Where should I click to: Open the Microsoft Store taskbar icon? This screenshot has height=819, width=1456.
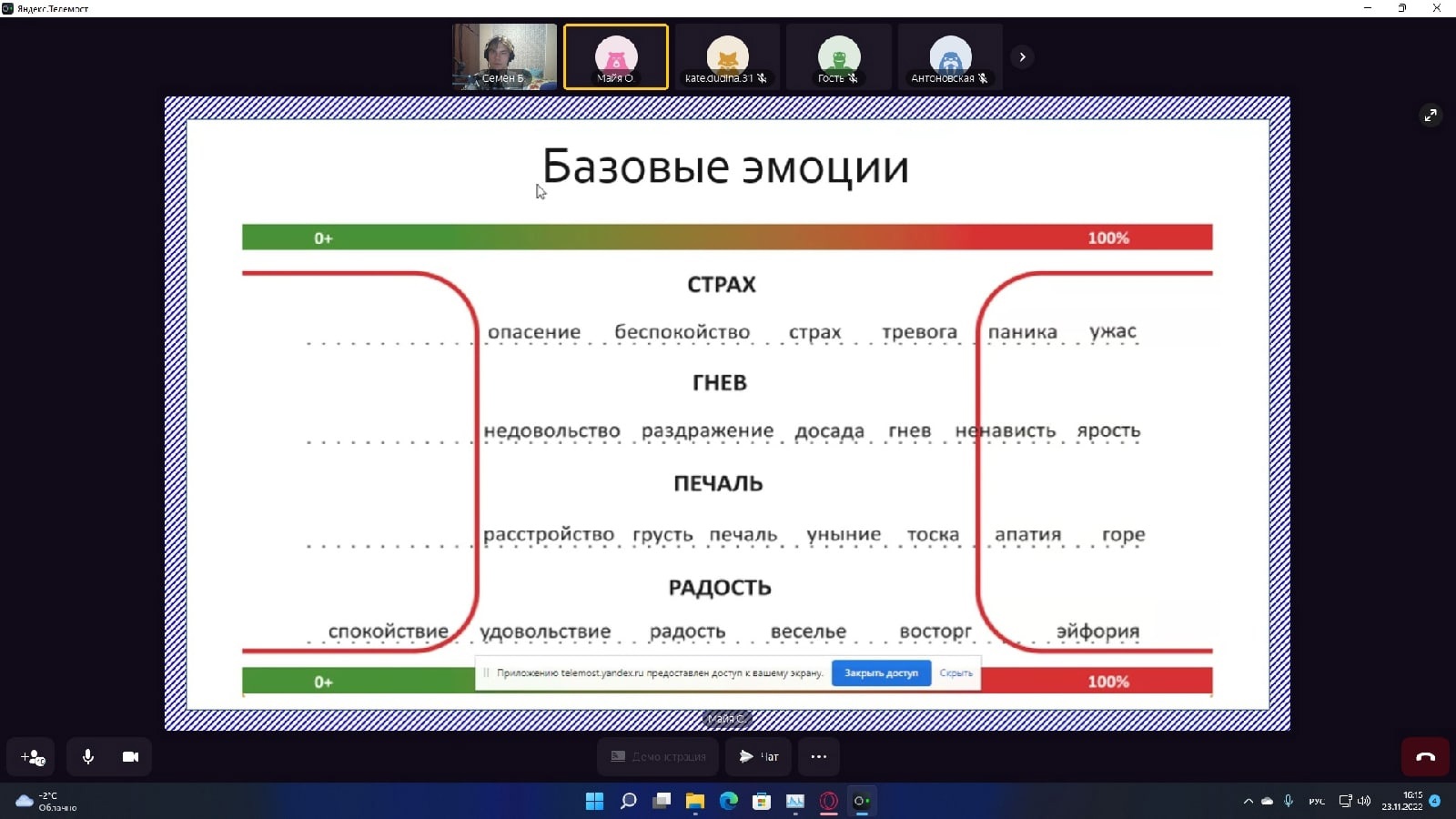762,801
